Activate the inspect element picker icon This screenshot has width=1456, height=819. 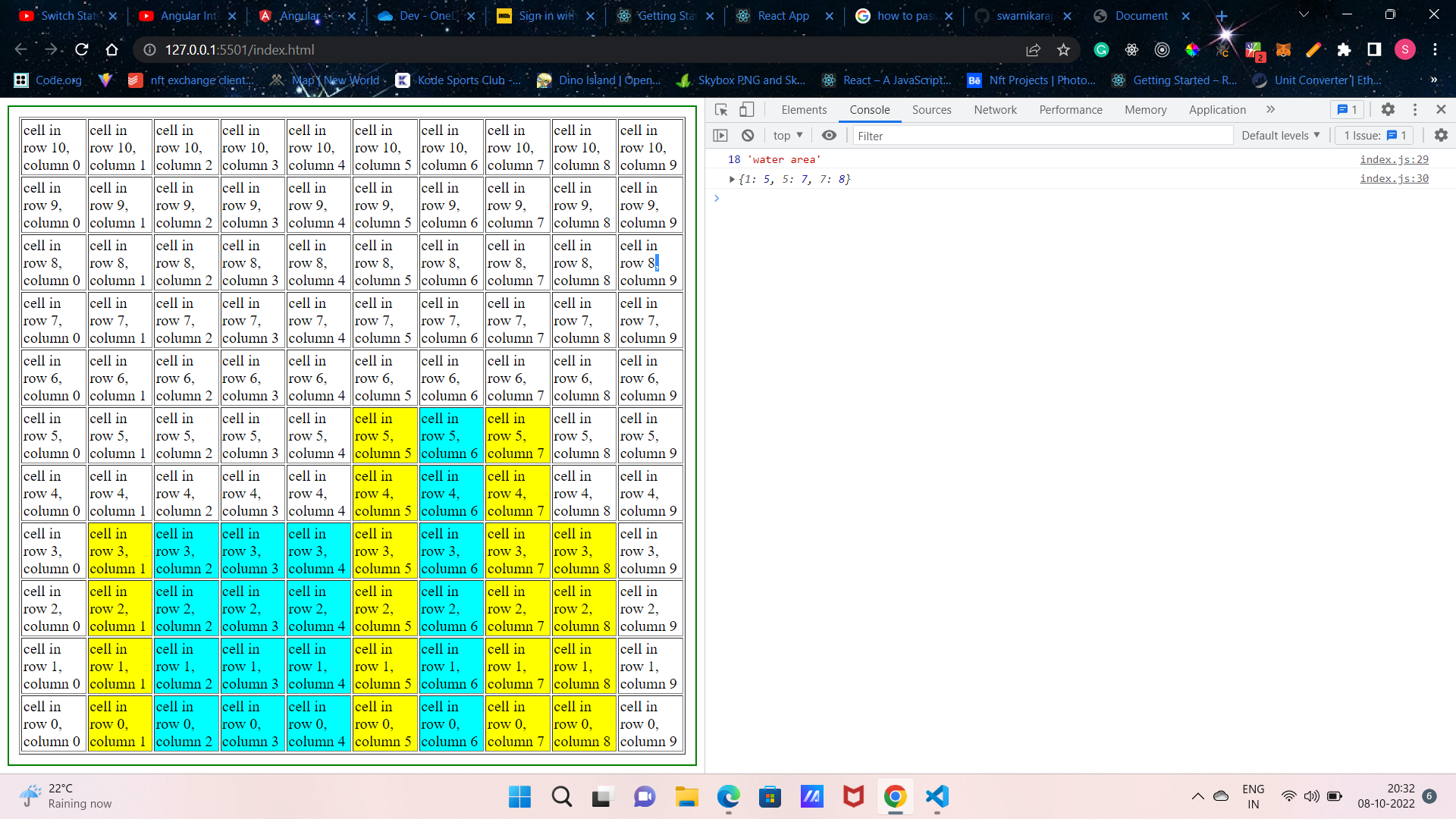point(721,110)
